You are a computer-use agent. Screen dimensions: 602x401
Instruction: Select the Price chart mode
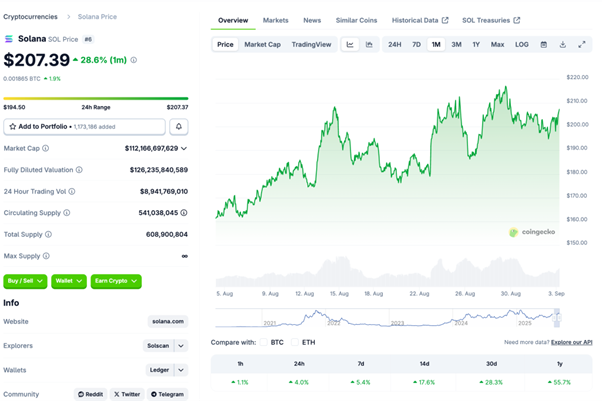click(225, 45)
